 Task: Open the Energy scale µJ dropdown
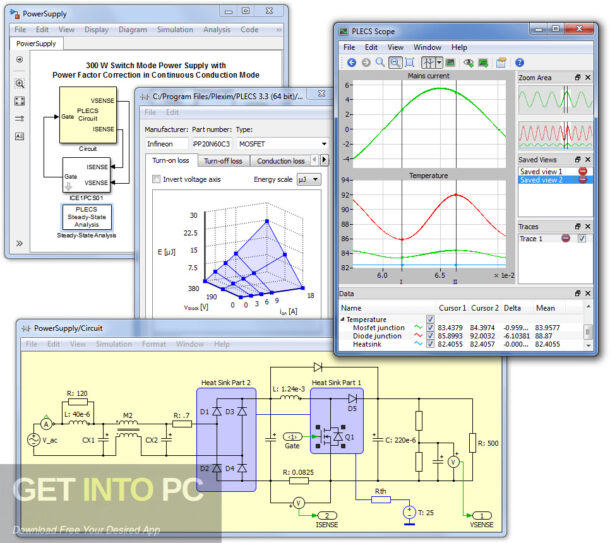pos(309,179)
